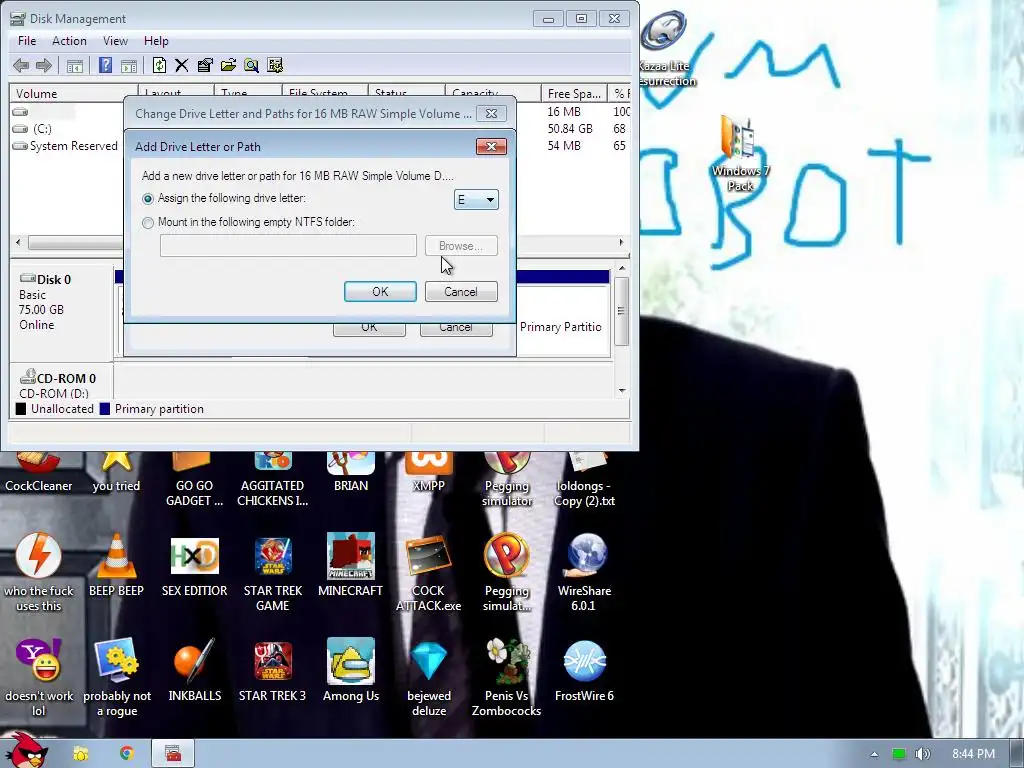Viewport: 1024px width, 768px height.
Task: Click the Back arrow toolbar icon
Action: coord(21,65)
